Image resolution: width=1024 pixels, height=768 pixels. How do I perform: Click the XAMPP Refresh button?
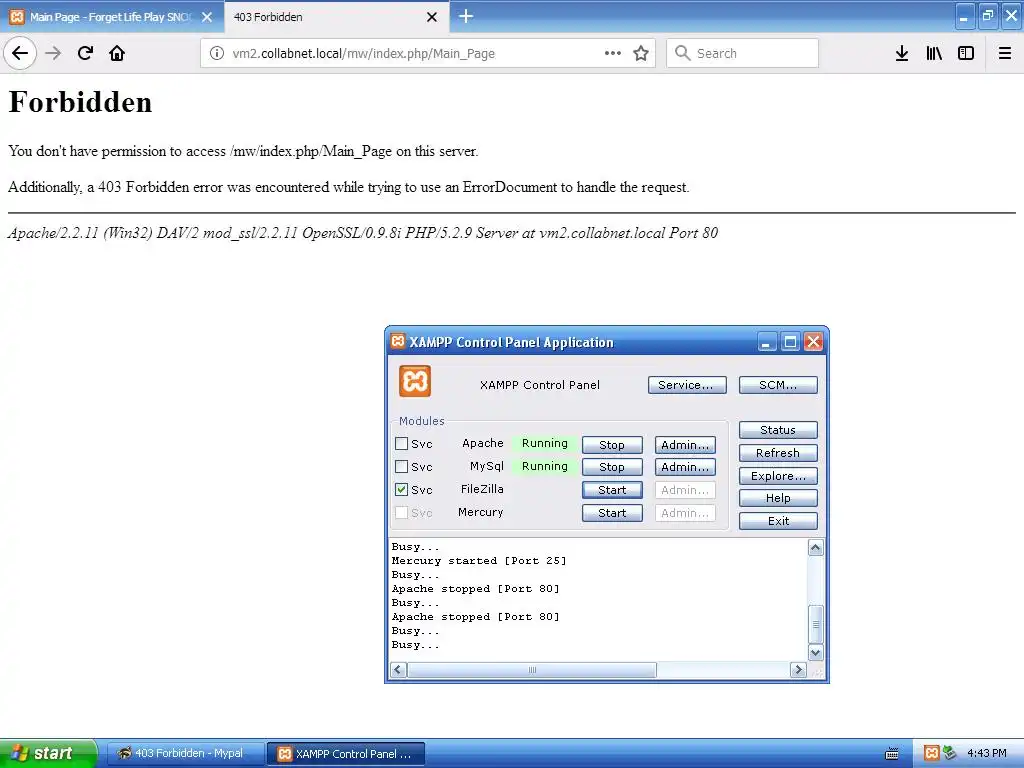(778, 453)
